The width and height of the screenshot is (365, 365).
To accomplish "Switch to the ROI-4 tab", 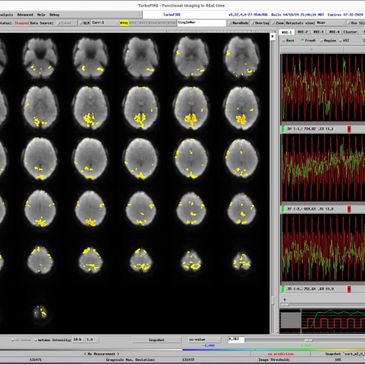I will tap(334, 32).
